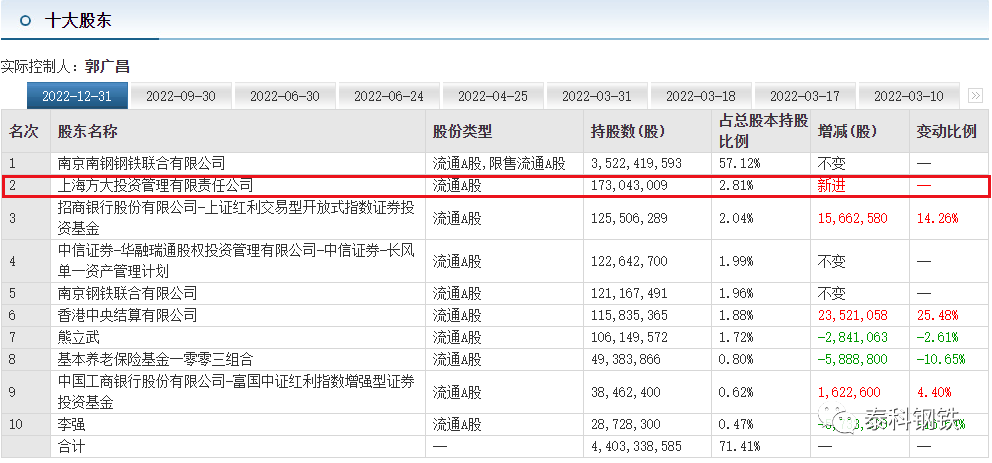
Task: Click holding value 28,728,300
Action: [625, 424]
